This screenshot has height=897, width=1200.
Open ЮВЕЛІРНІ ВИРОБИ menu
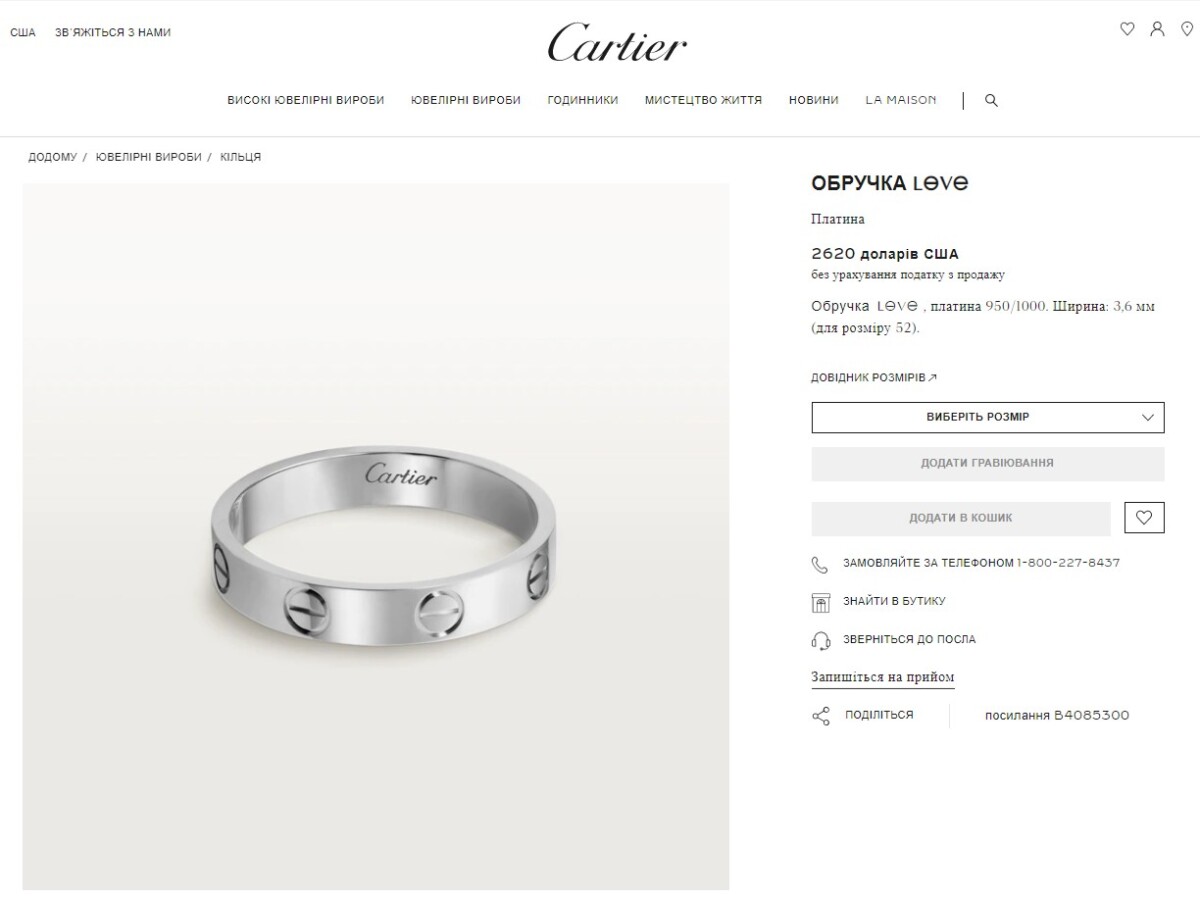tap(466, 100)
